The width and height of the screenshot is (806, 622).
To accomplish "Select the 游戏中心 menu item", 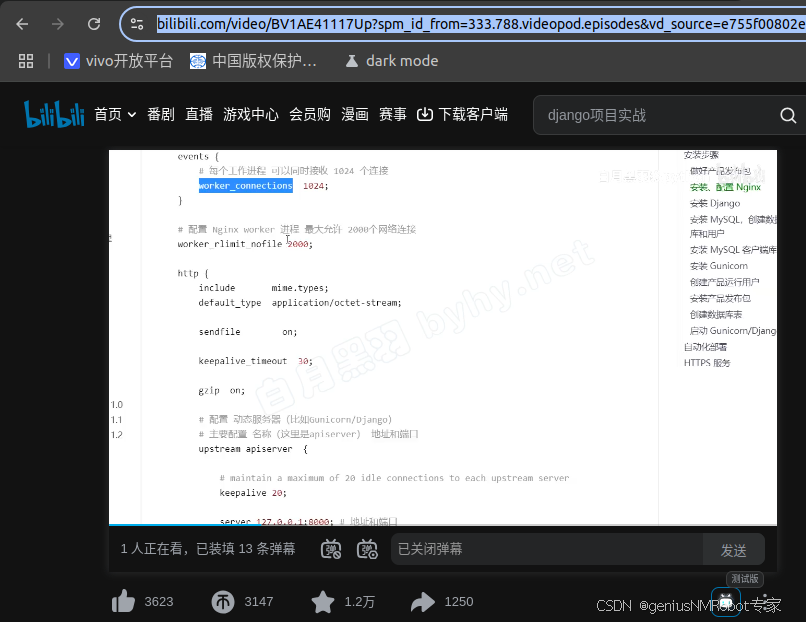I will pyautogui.click(x=251, y=114).
